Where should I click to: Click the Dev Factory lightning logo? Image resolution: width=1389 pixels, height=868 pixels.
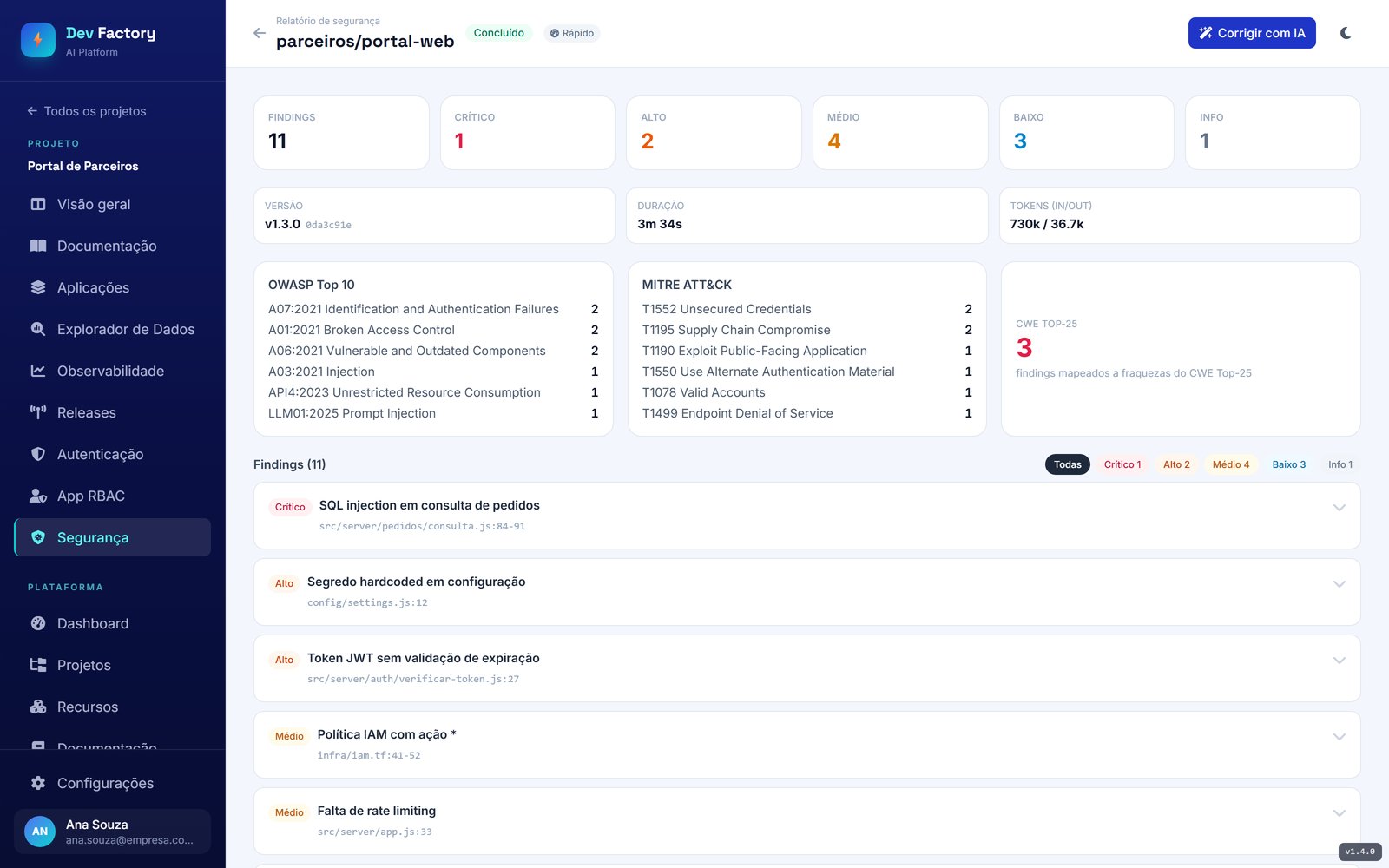tap(38, 40)
